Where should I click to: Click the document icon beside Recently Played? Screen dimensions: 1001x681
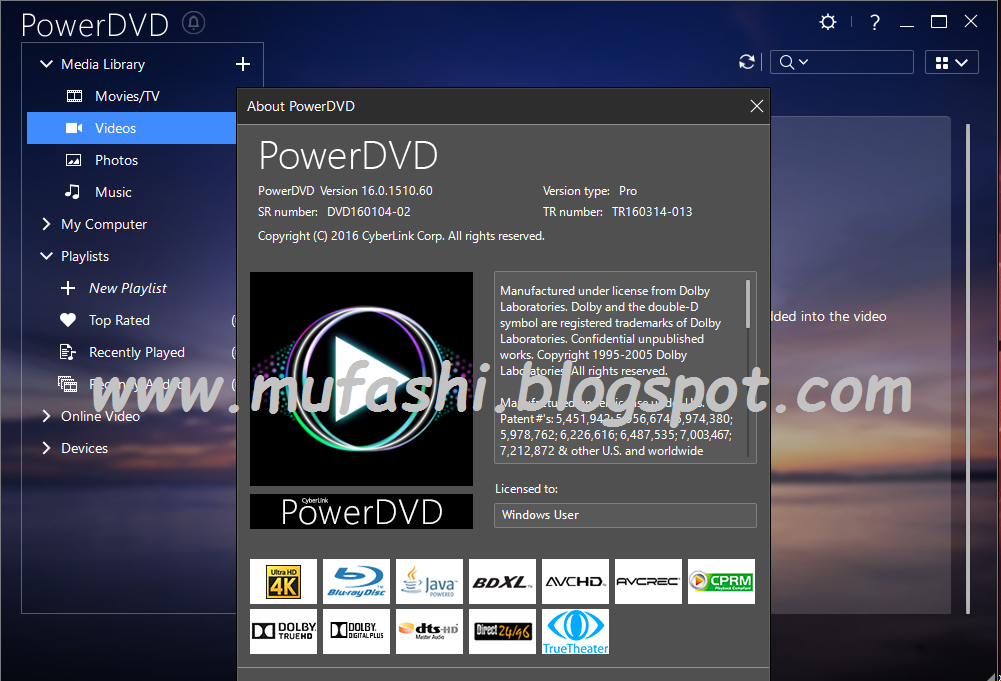[68, 352]
